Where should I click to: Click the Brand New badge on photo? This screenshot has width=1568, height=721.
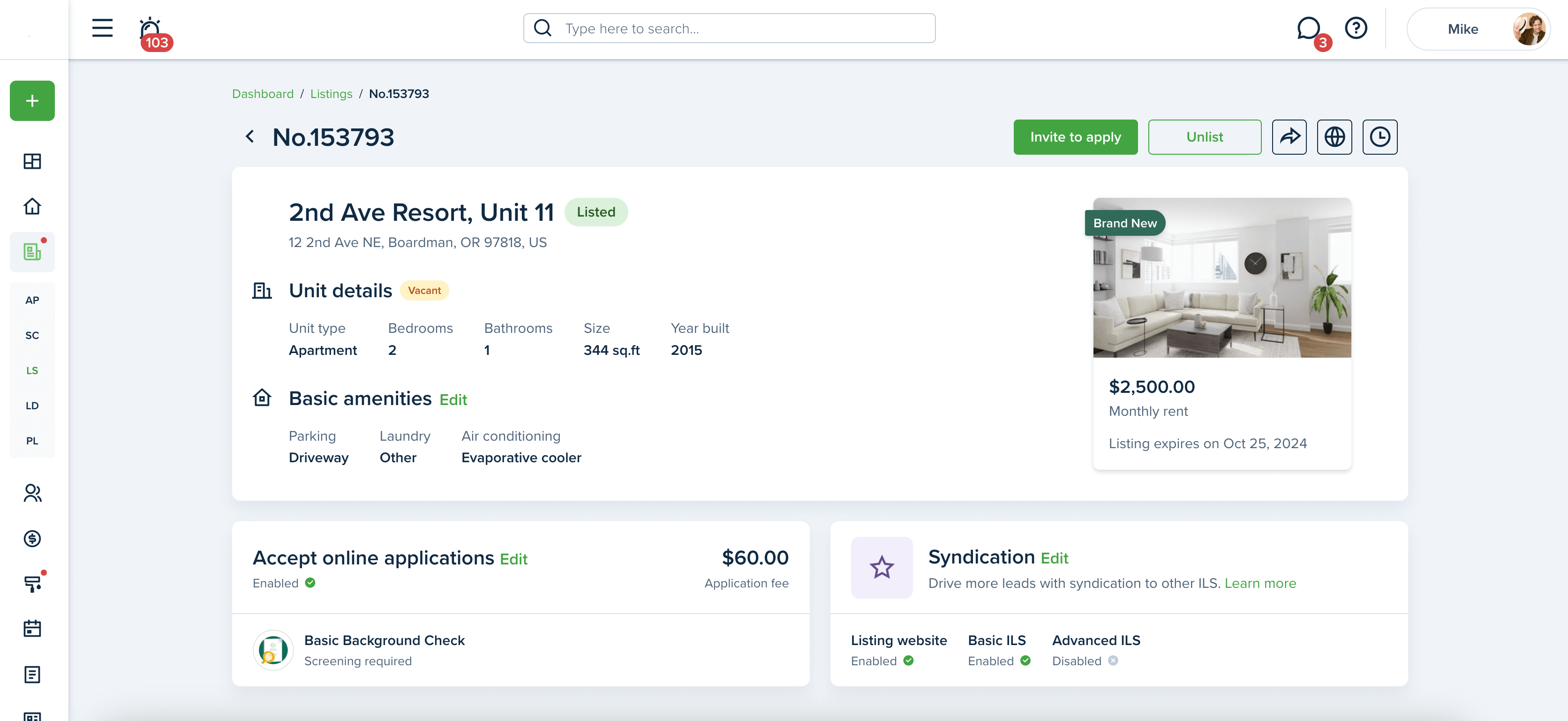1124,223
